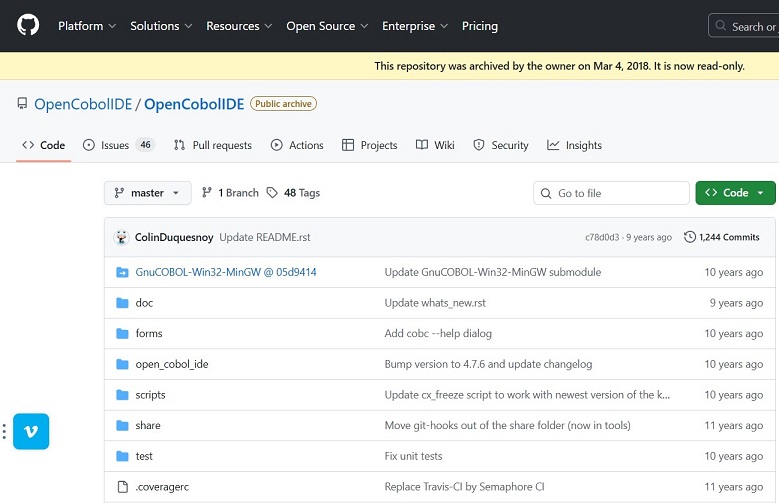Open the share folder
This screenshot has width=779, height=503.
tap(148, 425)
